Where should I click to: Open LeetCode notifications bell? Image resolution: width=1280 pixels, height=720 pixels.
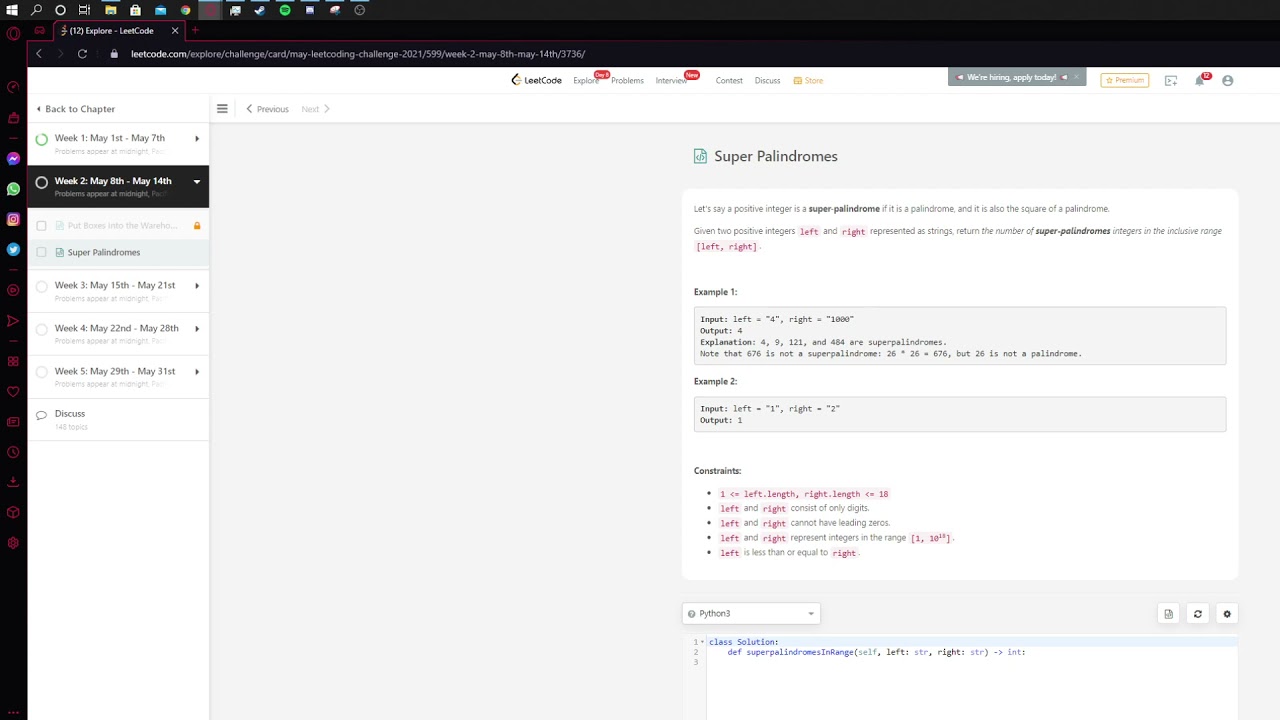[x=1199, y=80]
